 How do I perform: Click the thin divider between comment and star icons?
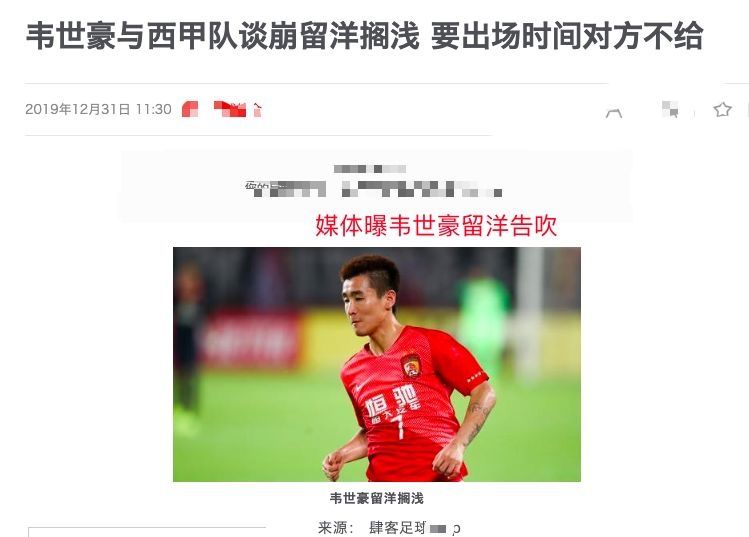694,113
